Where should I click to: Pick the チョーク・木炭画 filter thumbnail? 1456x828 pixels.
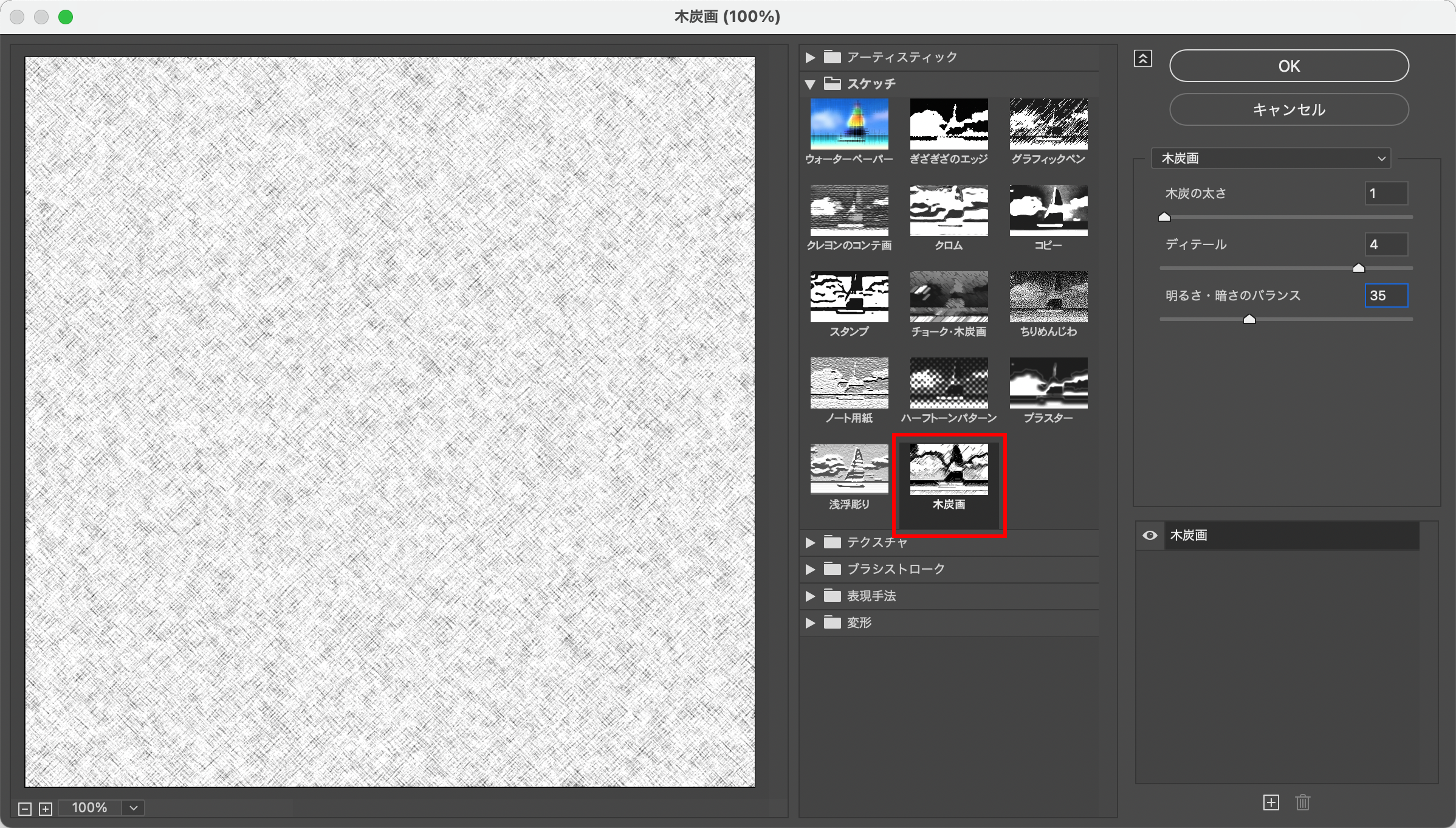(x=949, y=297)
